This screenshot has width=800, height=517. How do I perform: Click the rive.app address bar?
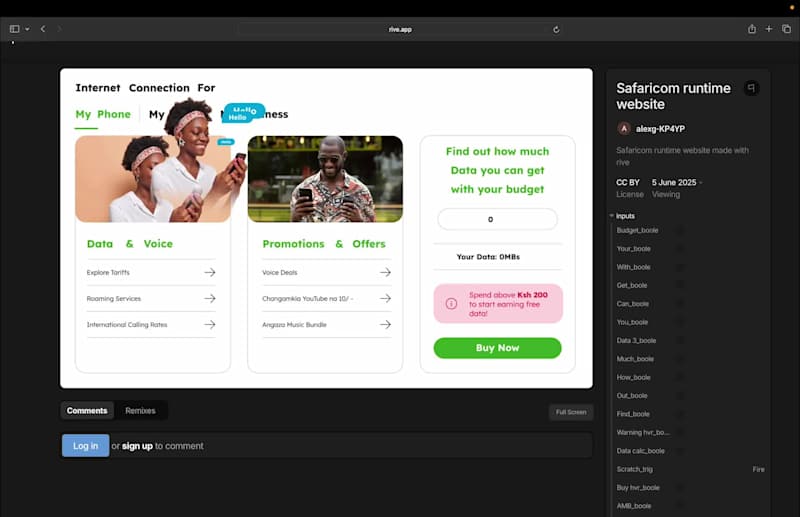point(400,30)
